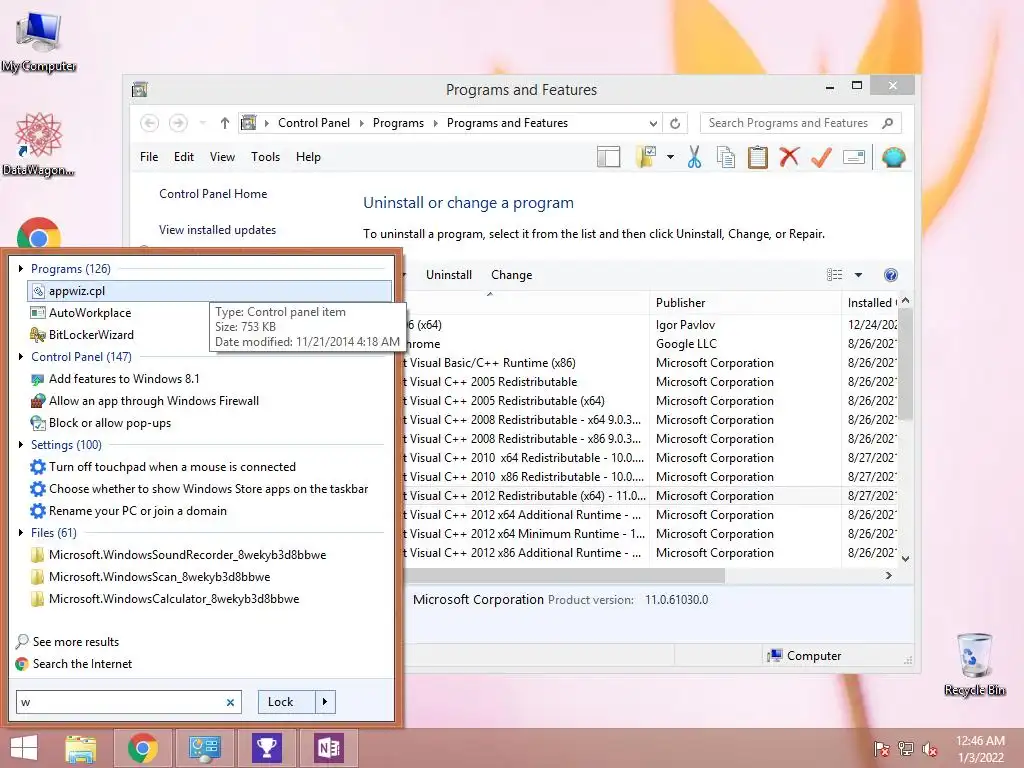
Task: Click the view options list icon
Action: pos(835,275)
